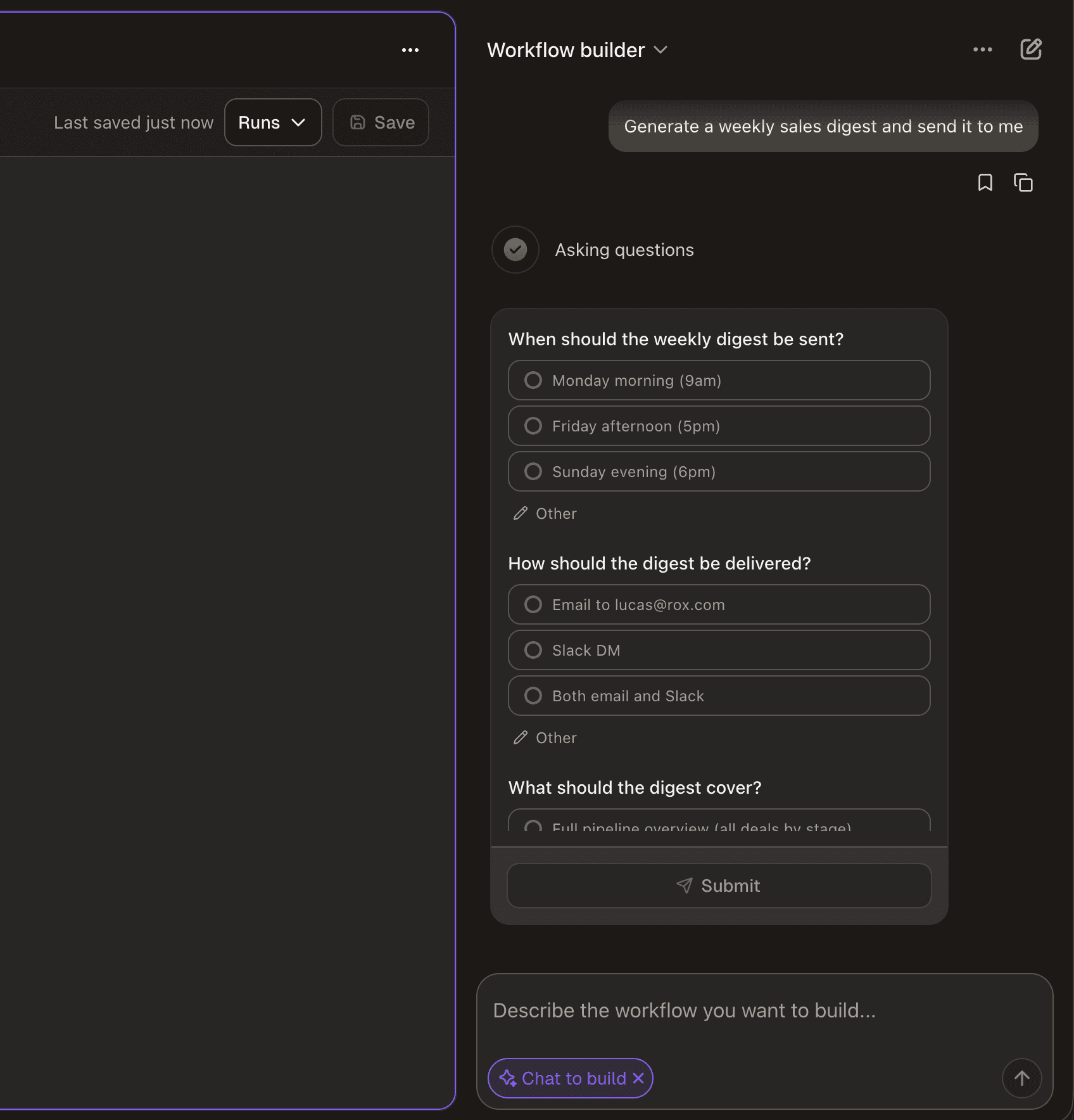Open the left panel options menu
Image resolution: width=1074 pixels, height=1120 pixels.
(410, 50)
